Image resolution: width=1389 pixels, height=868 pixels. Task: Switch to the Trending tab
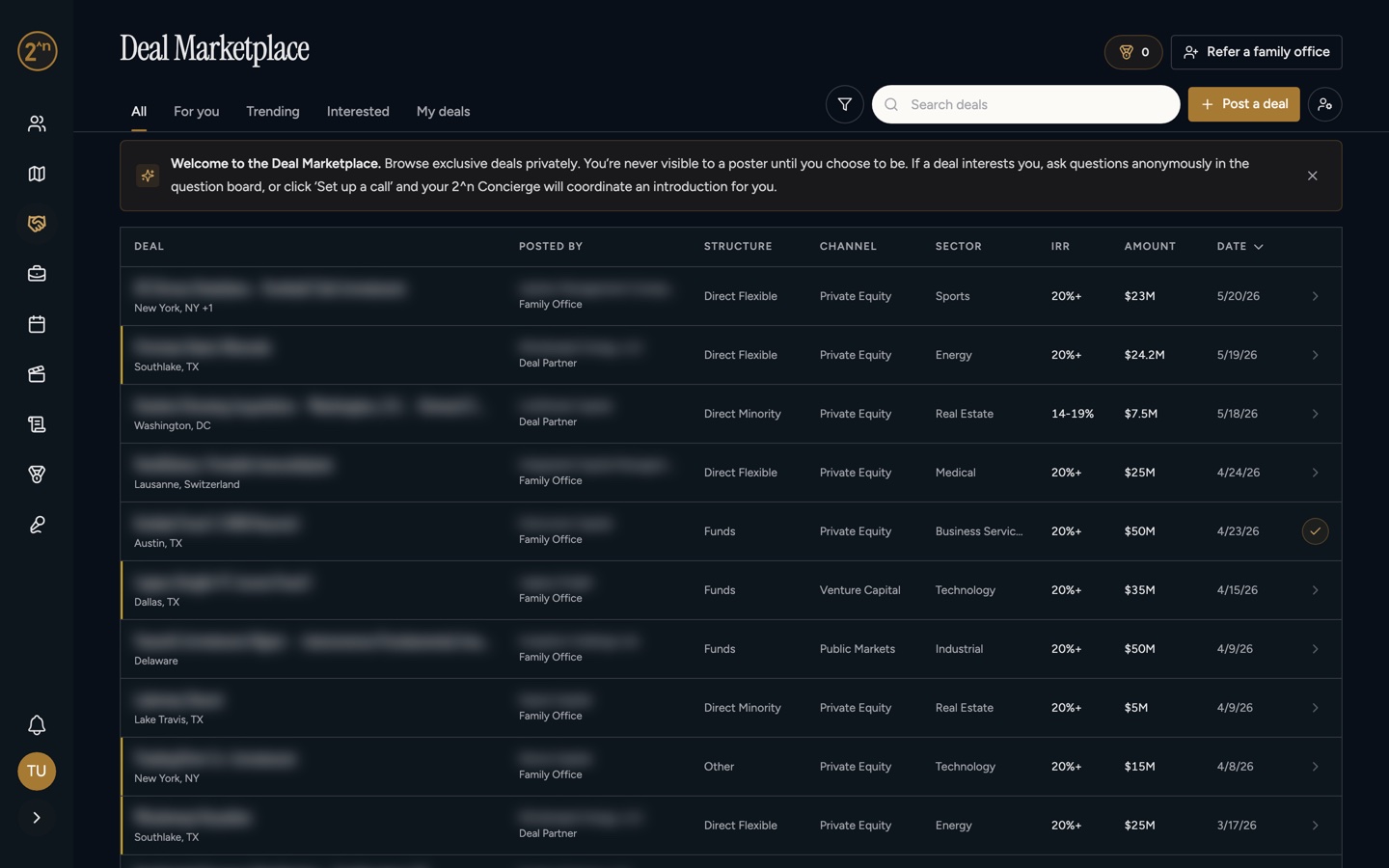(273, 112)
